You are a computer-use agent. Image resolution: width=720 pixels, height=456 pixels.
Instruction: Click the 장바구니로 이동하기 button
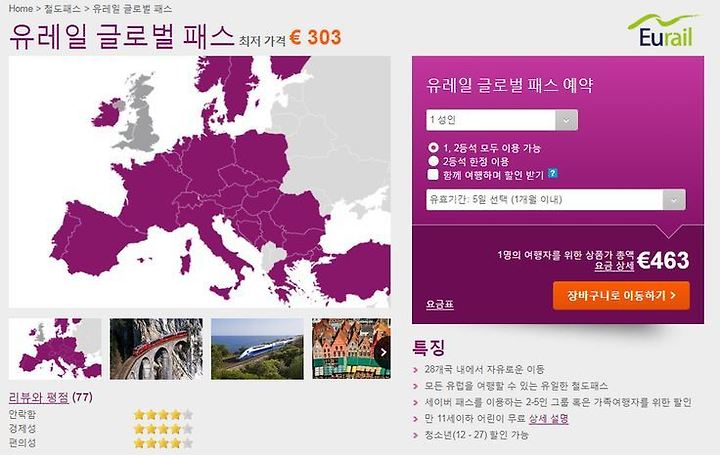621,295
